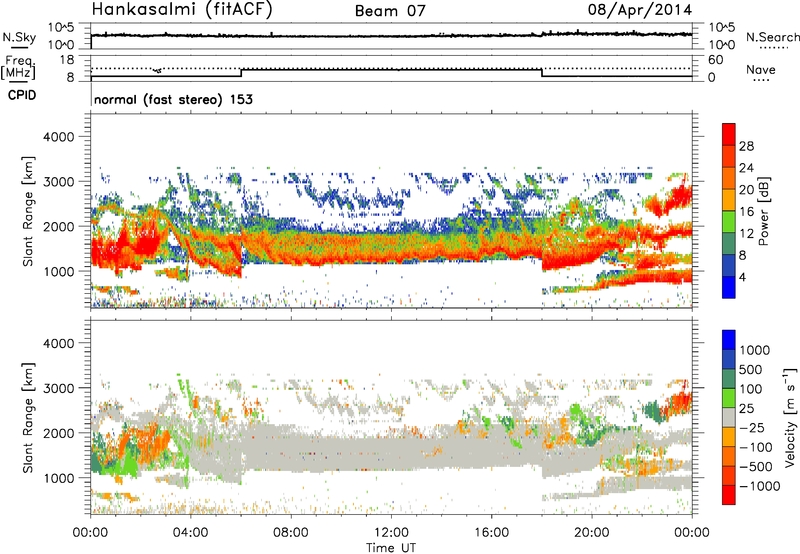800x554 pixels.
Task: Click the 60 Nave scale tick label
Action: click(715, 60)
